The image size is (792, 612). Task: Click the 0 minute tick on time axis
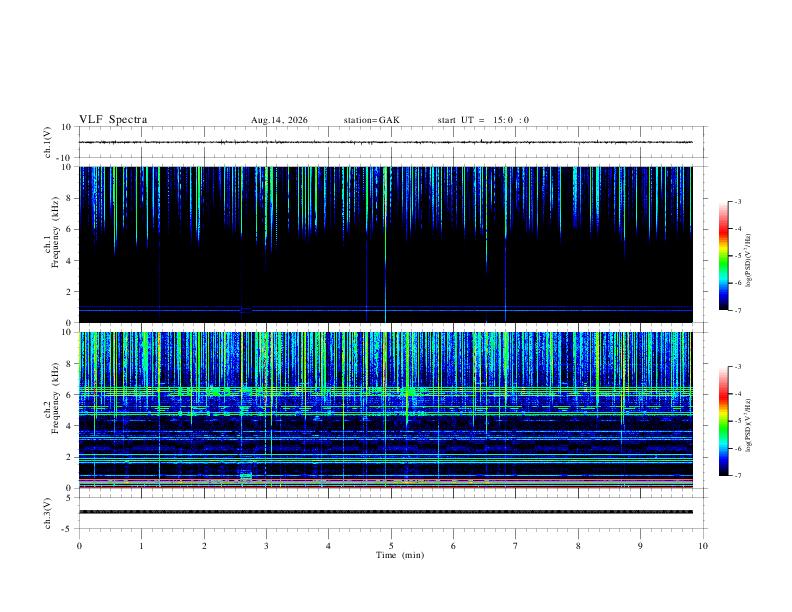point(79,546)
